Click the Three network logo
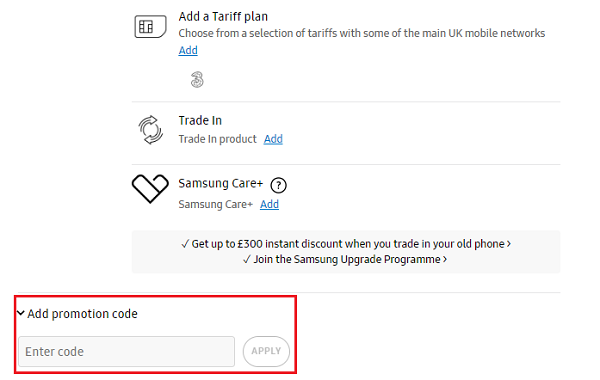Viewport: 600px width, 380px height. pyautogui.click(x=197, y=80)
